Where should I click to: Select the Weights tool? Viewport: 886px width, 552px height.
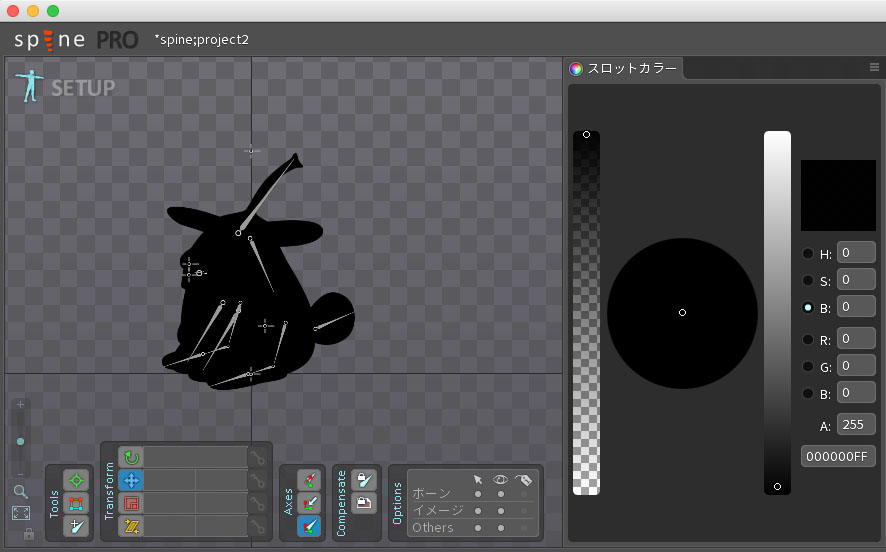76,503
